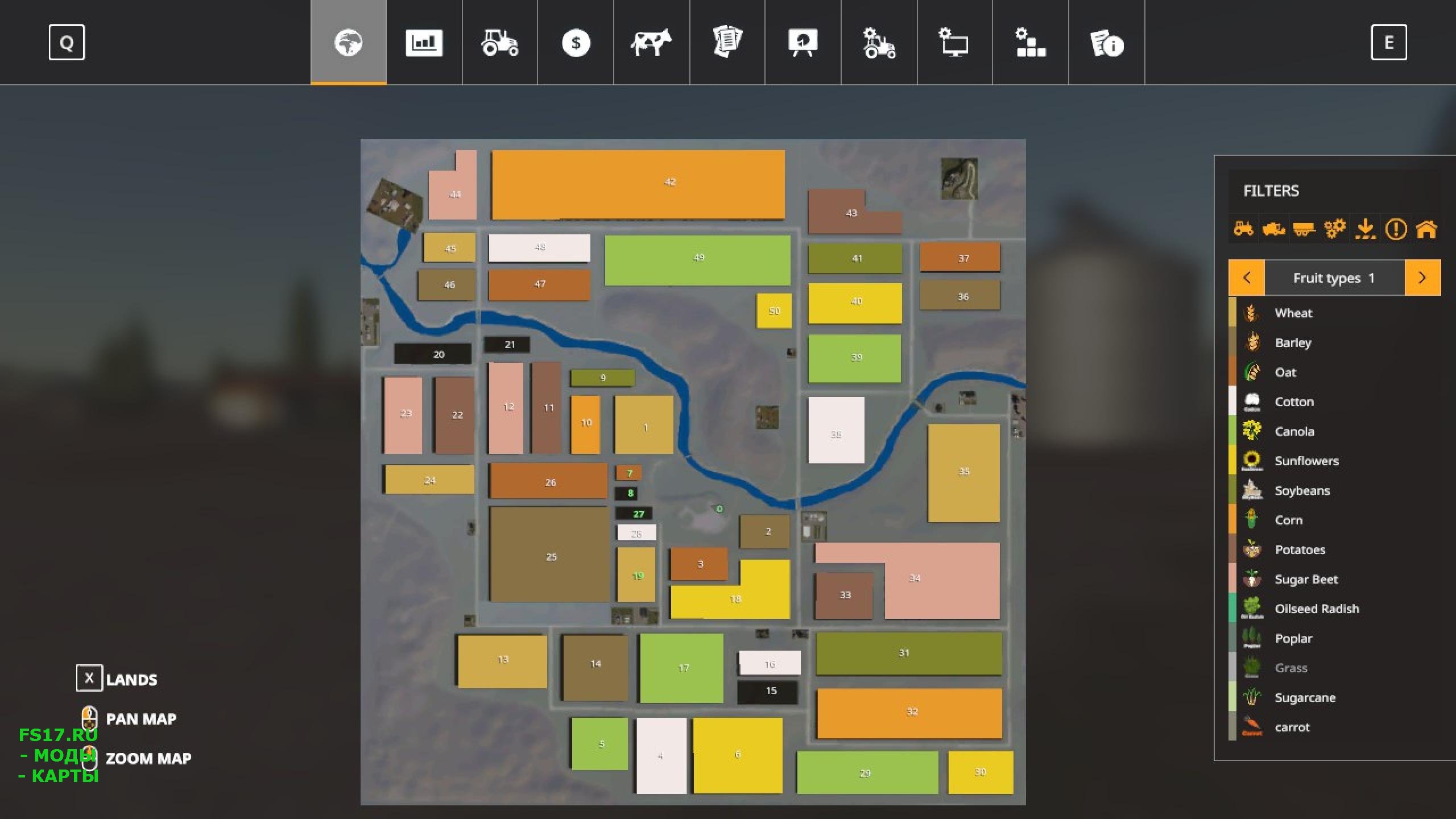
Task: Open the statistics/chart panel icon
Action: pos(424,42)
